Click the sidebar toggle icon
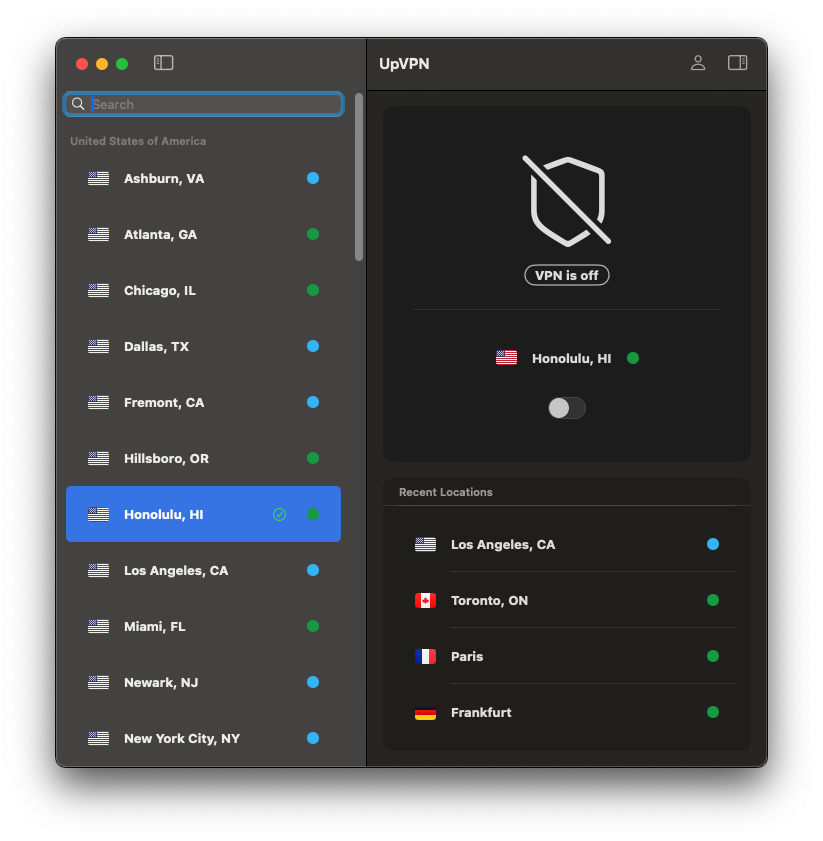 click(x=163, y=62)
